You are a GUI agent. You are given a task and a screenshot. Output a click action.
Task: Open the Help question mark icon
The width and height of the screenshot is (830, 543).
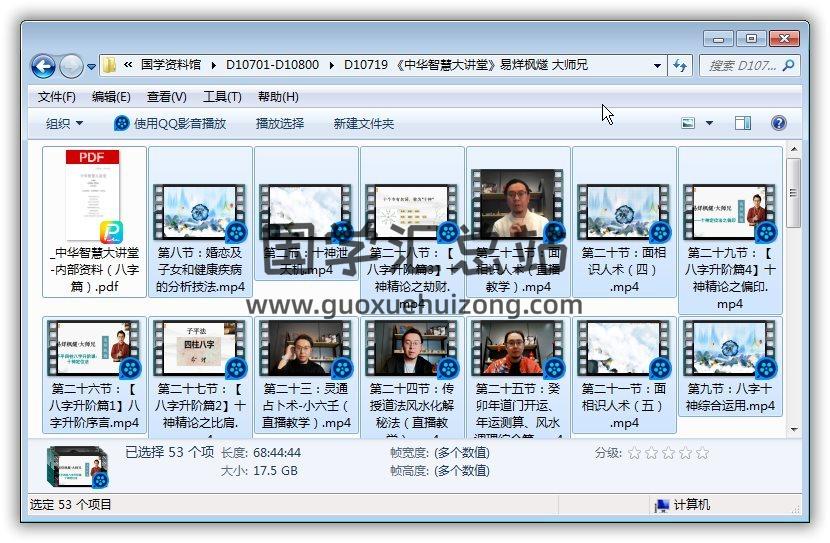tap(779, 123)
